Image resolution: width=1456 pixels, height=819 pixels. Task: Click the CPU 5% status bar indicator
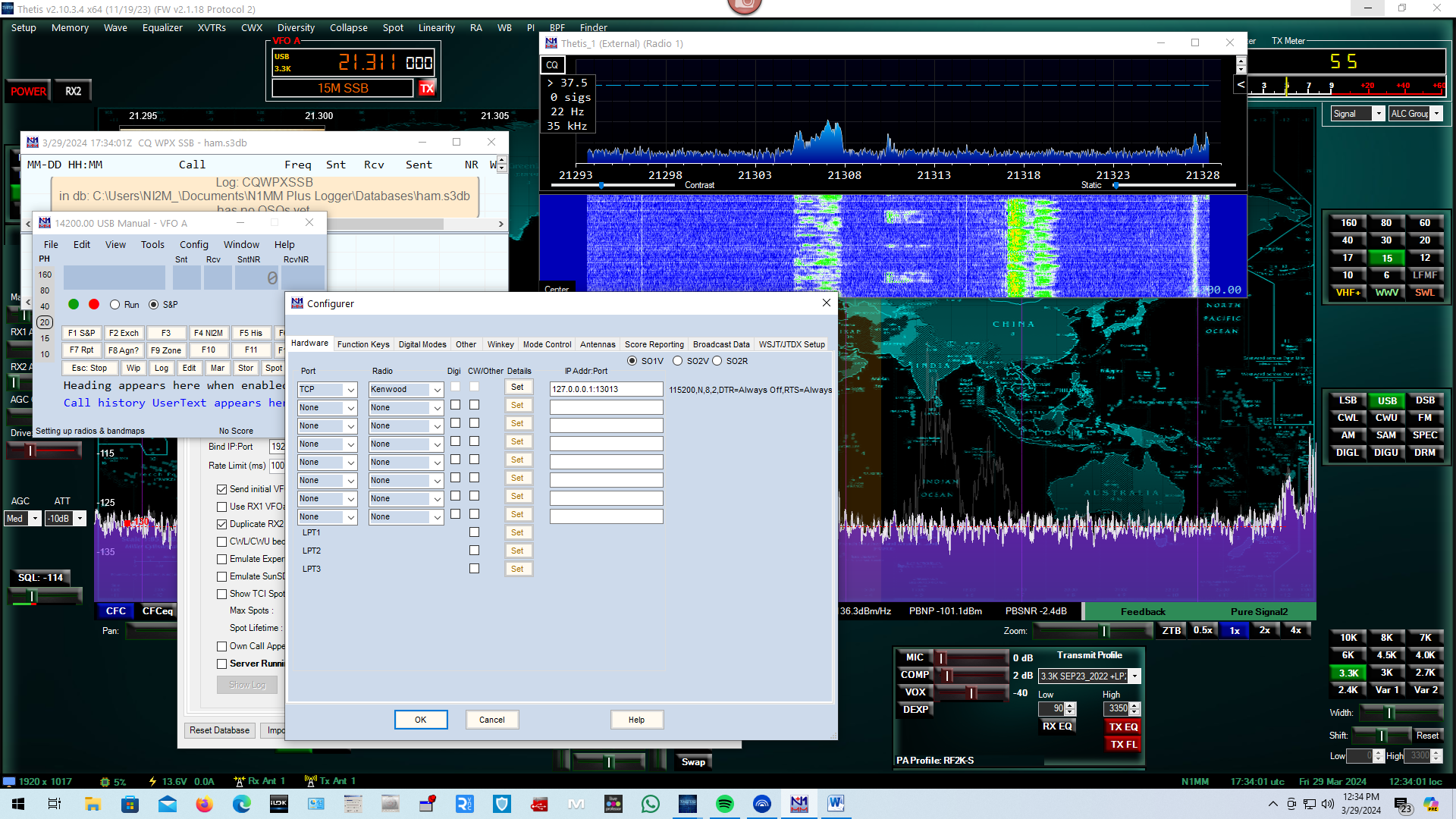tap(113, 782)
